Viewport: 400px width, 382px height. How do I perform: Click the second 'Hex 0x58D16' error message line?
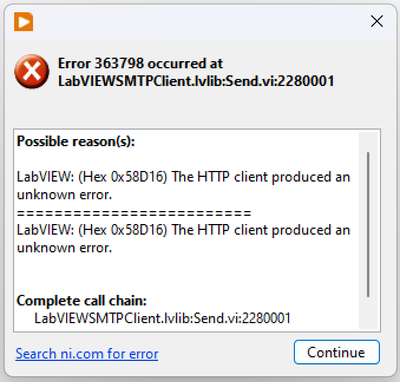pyautogui.click(x=184, y=230)
